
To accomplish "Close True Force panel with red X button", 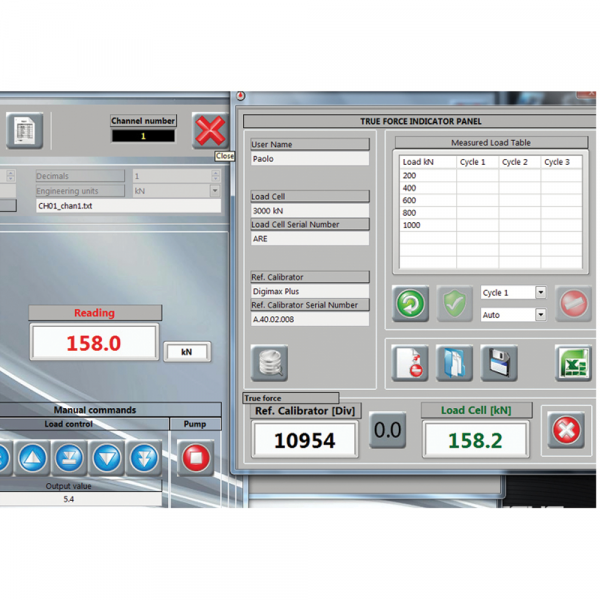I will [x=568, y=432].
